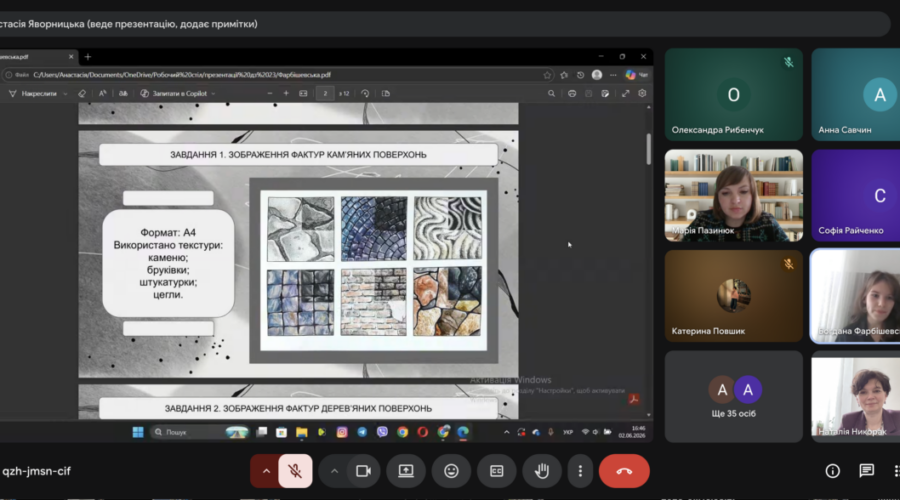Select Олександра Рибенчук participant tile
This screenshot has height=500, width=900.
point(734,95)
